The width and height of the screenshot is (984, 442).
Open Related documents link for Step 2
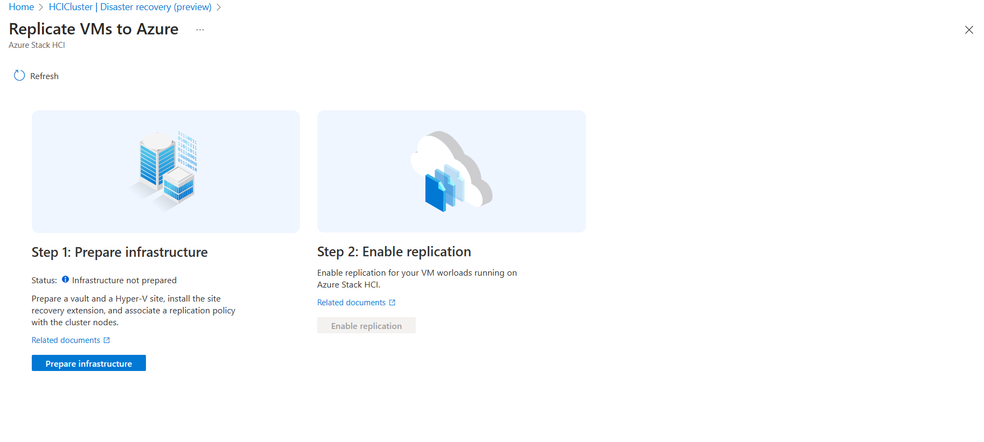click(x=351, y=303)
